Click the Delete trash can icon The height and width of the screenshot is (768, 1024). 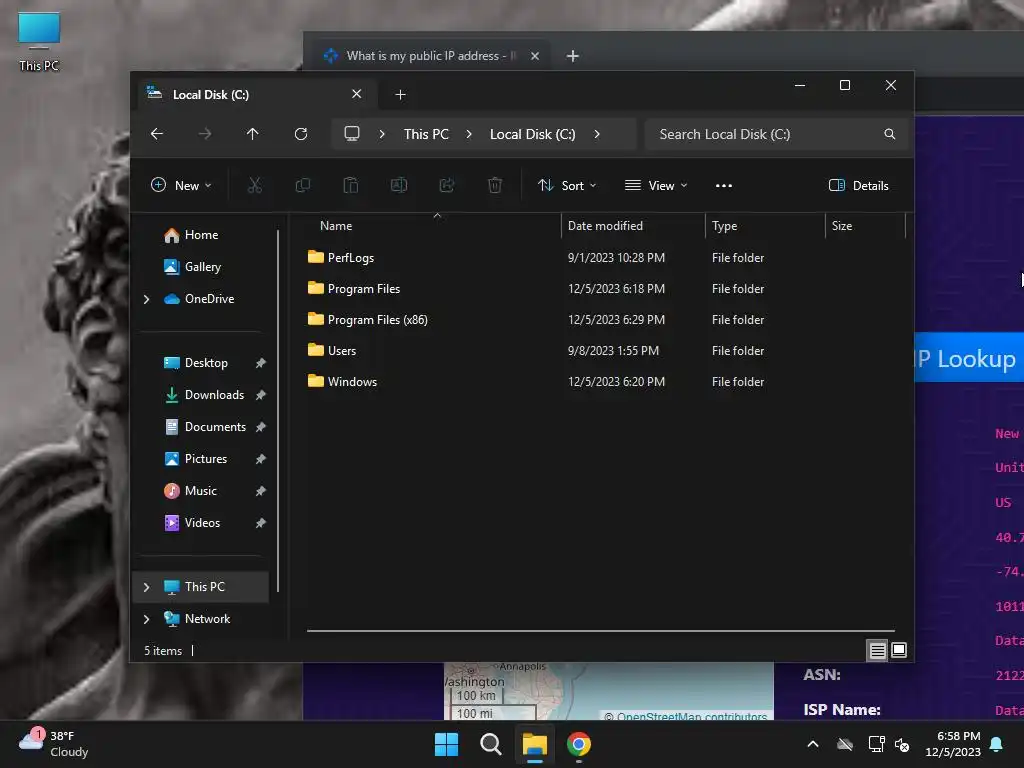pos(495,185)
